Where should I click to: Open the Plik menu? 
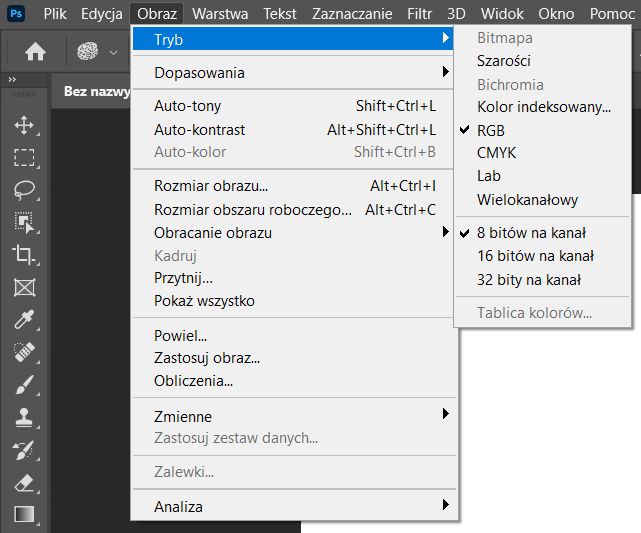(x=55, y=14)
